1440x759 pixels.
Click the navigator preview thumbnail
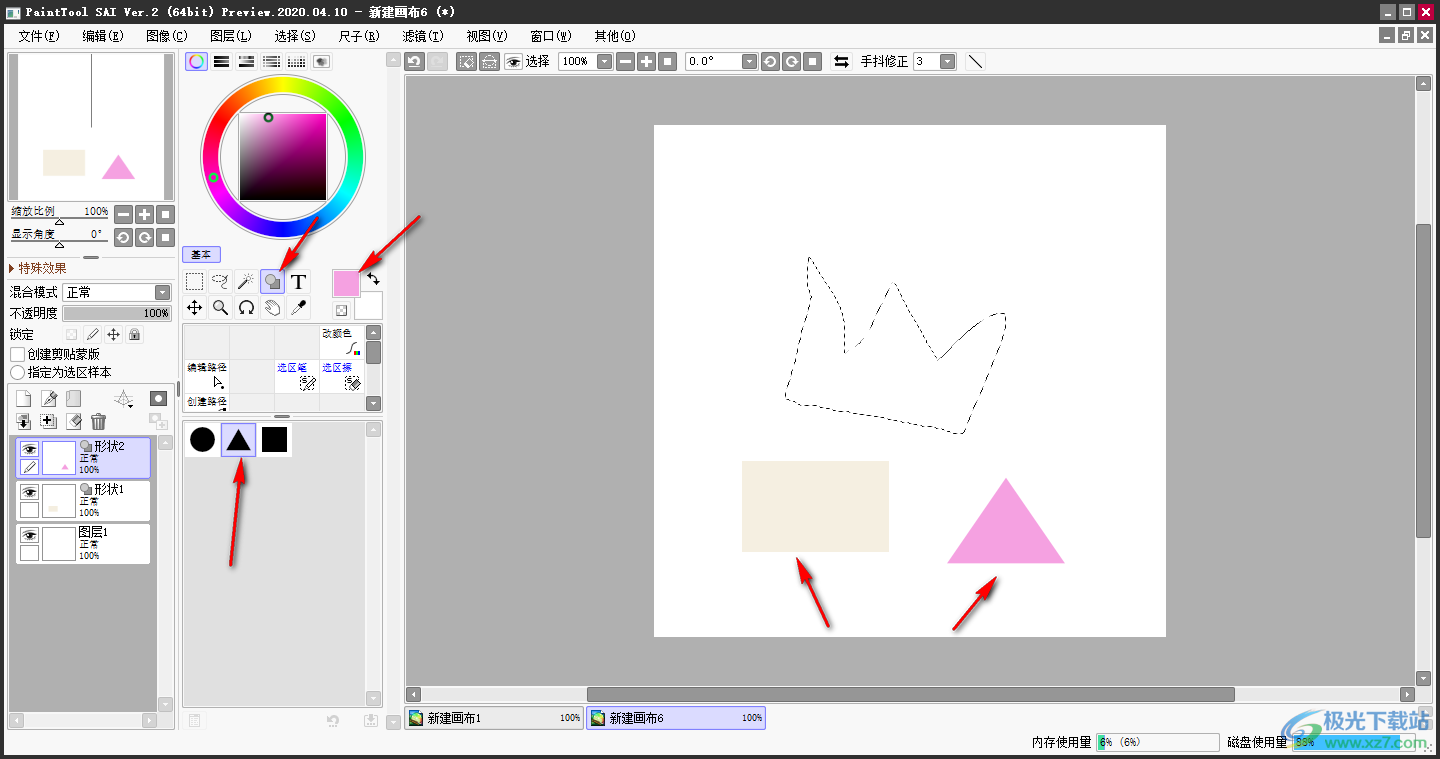pyautogui.click(x=91, y=127)
